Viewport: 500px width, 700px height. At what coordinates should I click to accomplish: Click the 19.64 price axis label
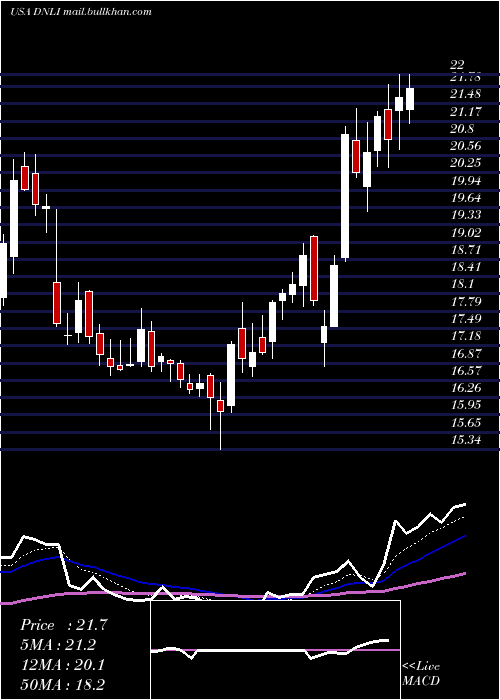coord(466,198)
